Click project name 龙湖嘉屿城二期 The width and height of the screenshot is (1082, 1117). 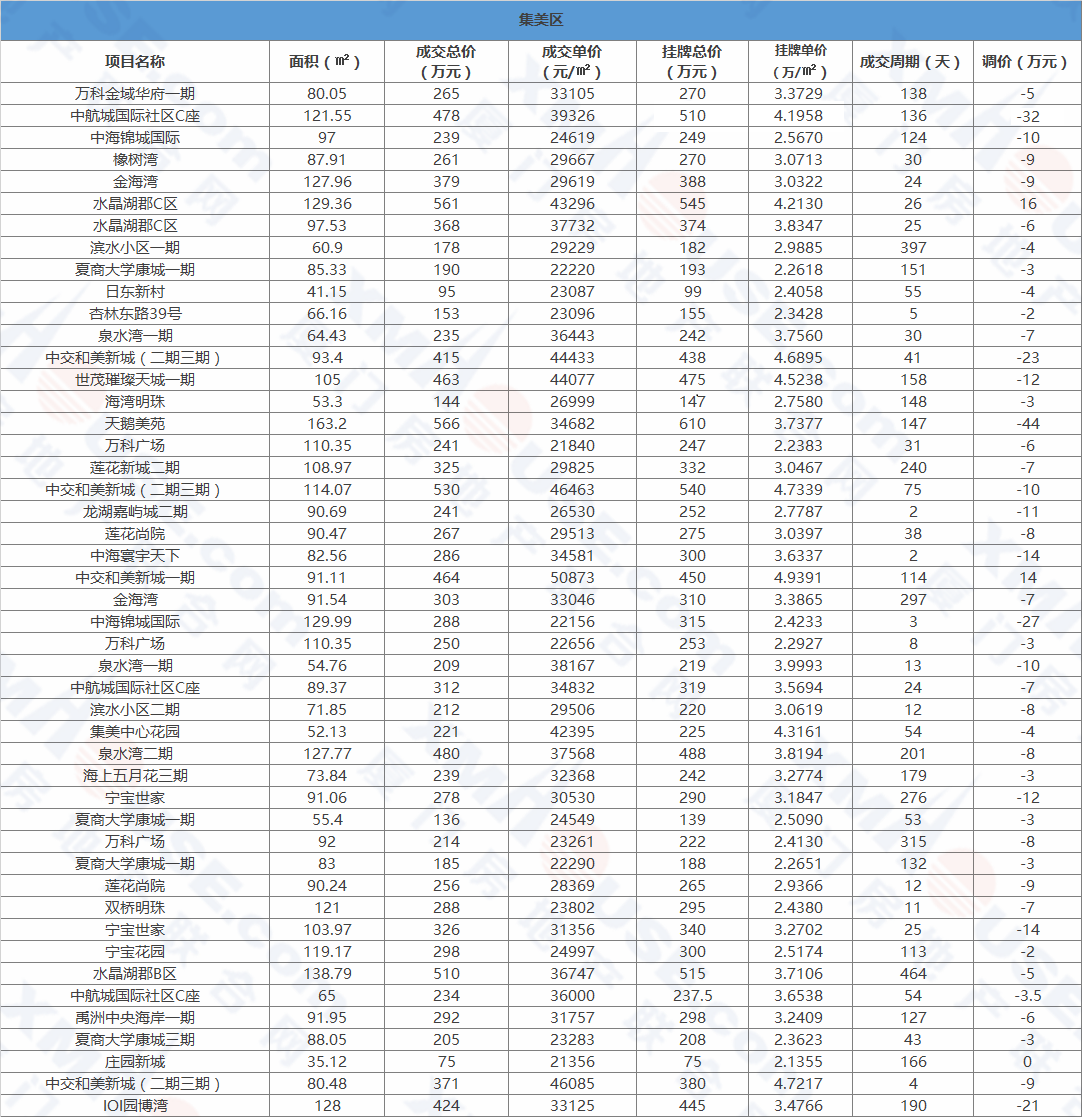click(135, 512)
